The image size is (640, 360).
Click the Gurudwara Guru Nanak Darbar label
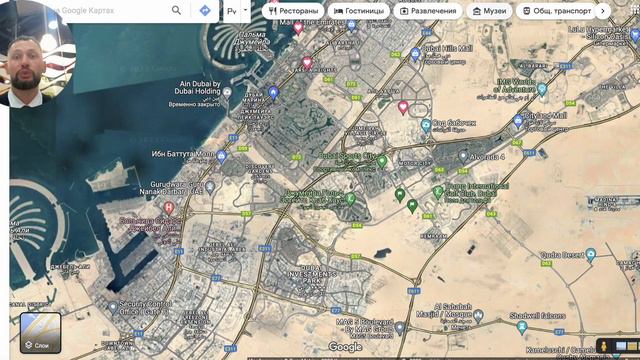pos(171,188)
